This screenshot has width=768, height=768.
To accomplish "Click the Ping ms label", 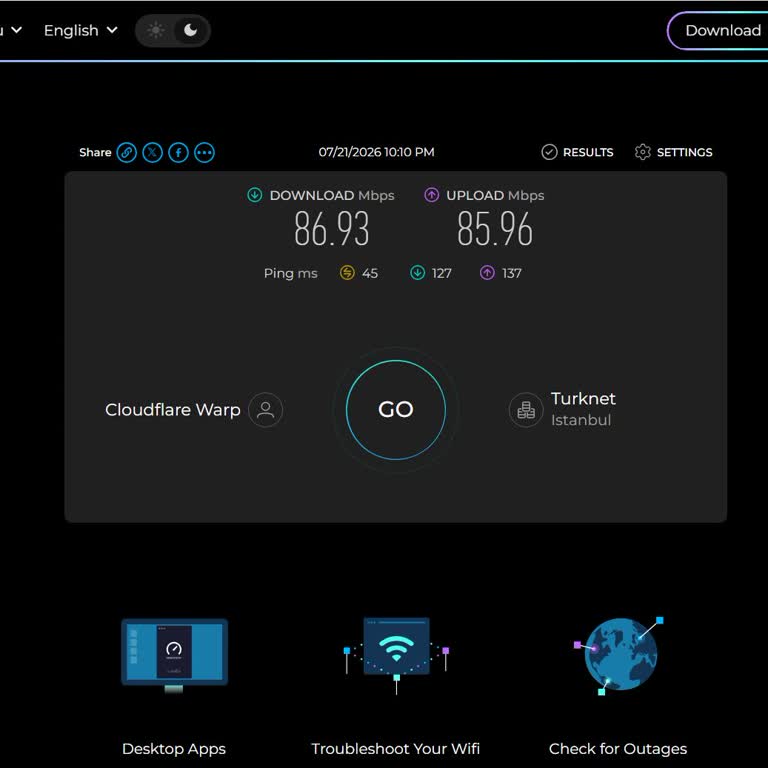I will pyautogui.click(x=290, y=273).
